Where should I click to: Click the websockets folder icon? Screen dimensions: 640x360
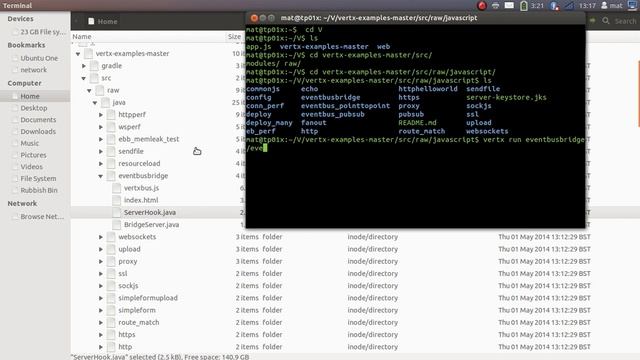point(111,237)
